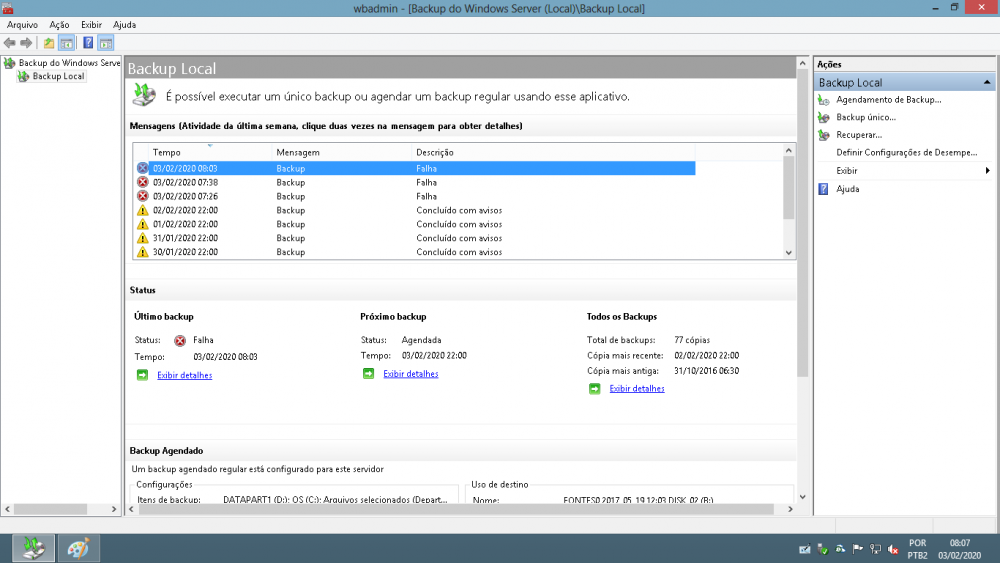The width and height of the screenshot is (1000, 563).
Task: Click the Paint taskbar button
Action: pos(78,548)
